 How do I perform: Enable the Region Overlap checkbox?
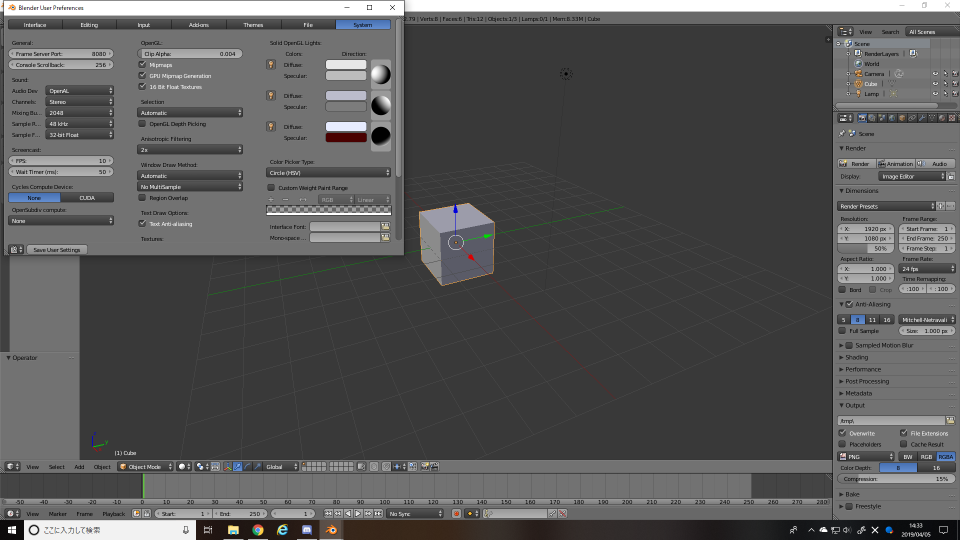143,198
